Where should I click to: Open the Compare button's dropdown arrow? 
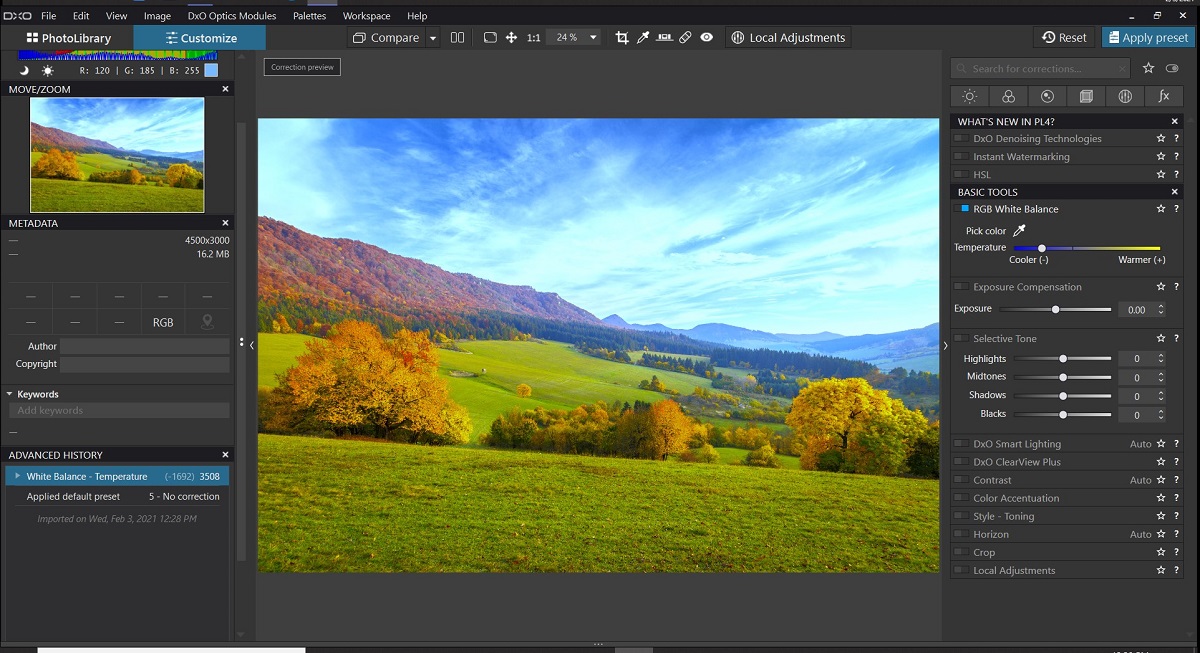(432, 37)
